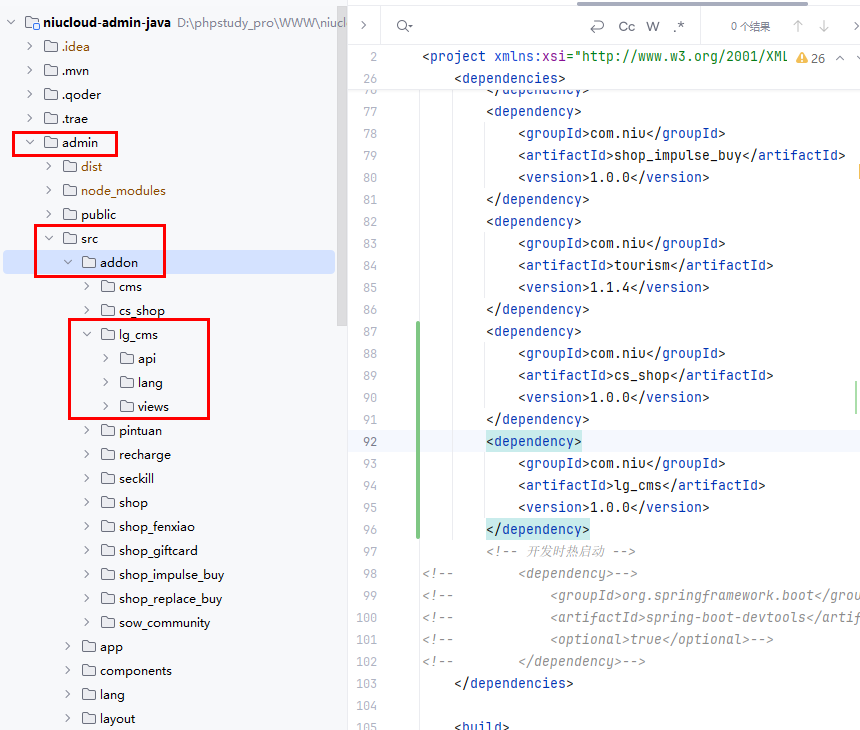This screenshot has height=730, width=860.
Task: Jump to previous highlighted problem arrow
Action: pos(838,58)
